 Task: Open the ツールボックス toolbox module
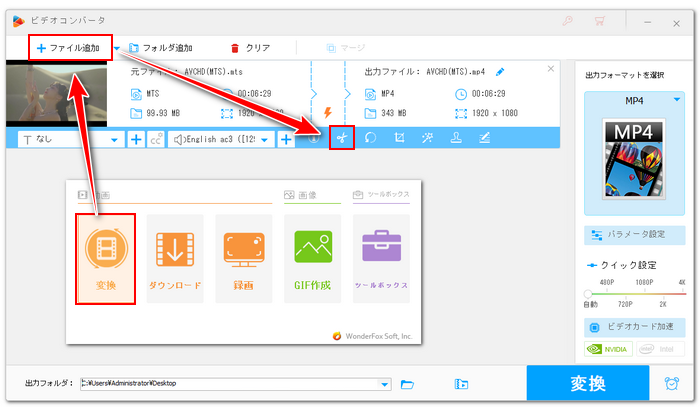pyautogui.click(x=381, y=258)
